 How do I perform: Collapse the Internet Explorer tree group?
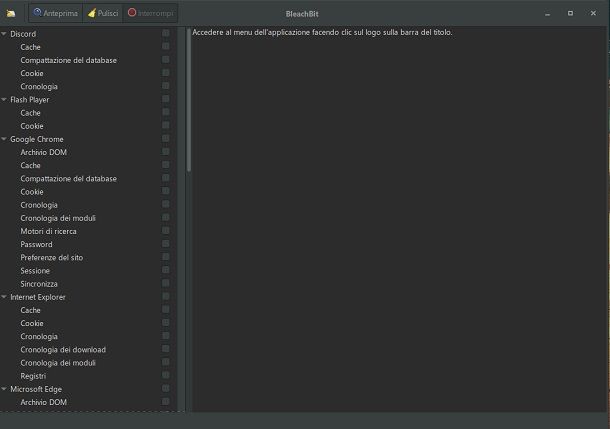click(x=4, y=297)
